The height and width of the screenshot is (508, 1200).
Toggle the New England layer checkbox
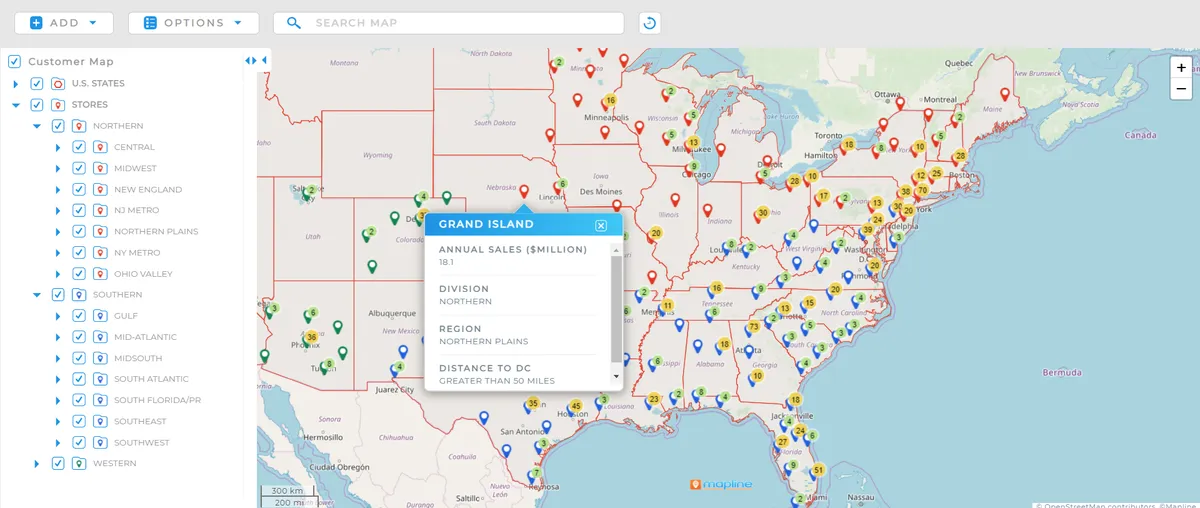79,189
